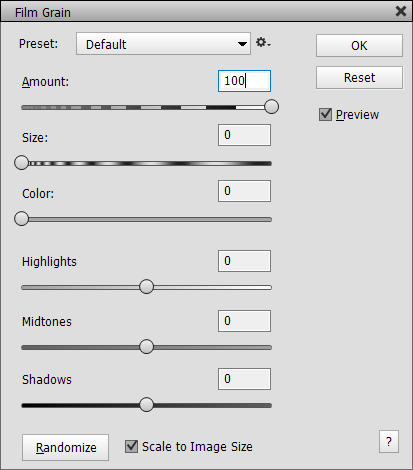Open the Preset dropdown showing Default

coord(163,44)
